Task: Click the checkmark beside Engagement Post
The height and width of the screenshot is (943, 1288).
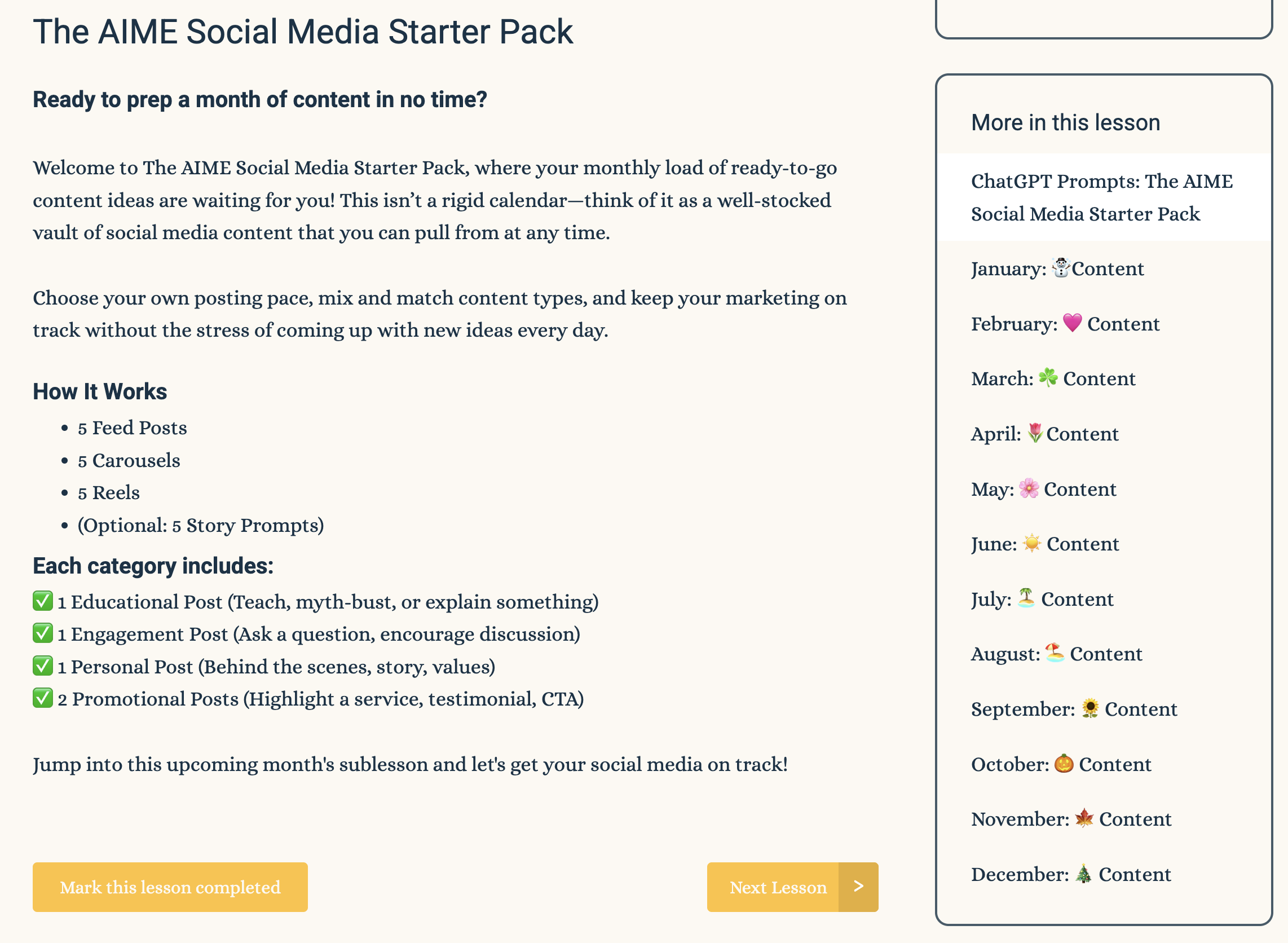Action: [43, 633]
